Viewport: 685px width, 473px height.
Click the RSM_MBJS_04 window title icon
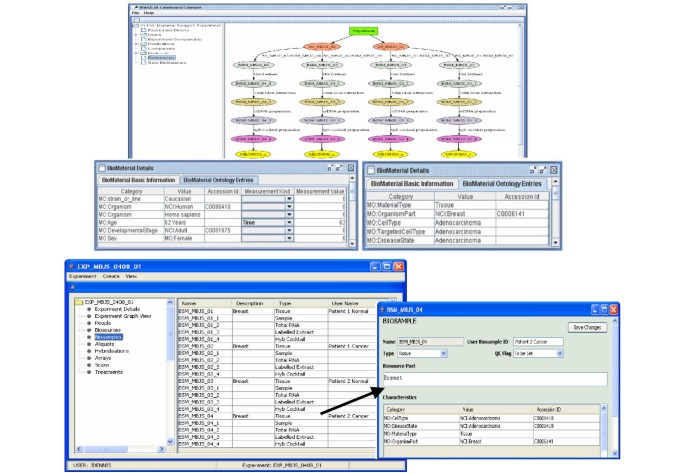pos(382,310)
